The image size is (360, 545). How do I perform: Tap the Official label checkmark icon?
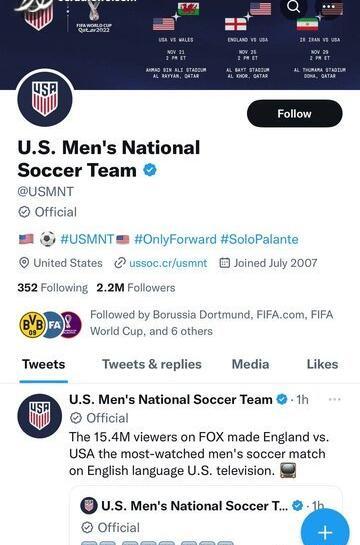point(24,212)
